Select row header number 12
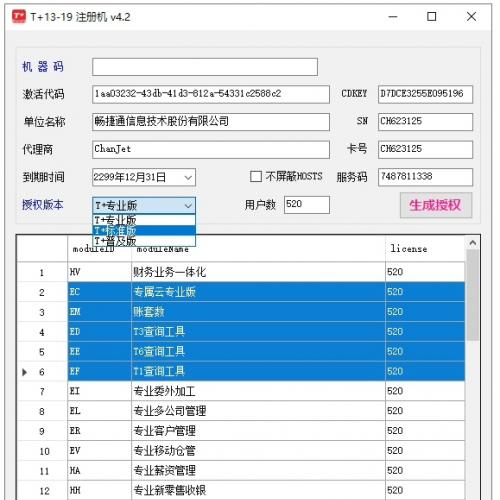Screen dimensions: 500x500 tap(42, 490)
